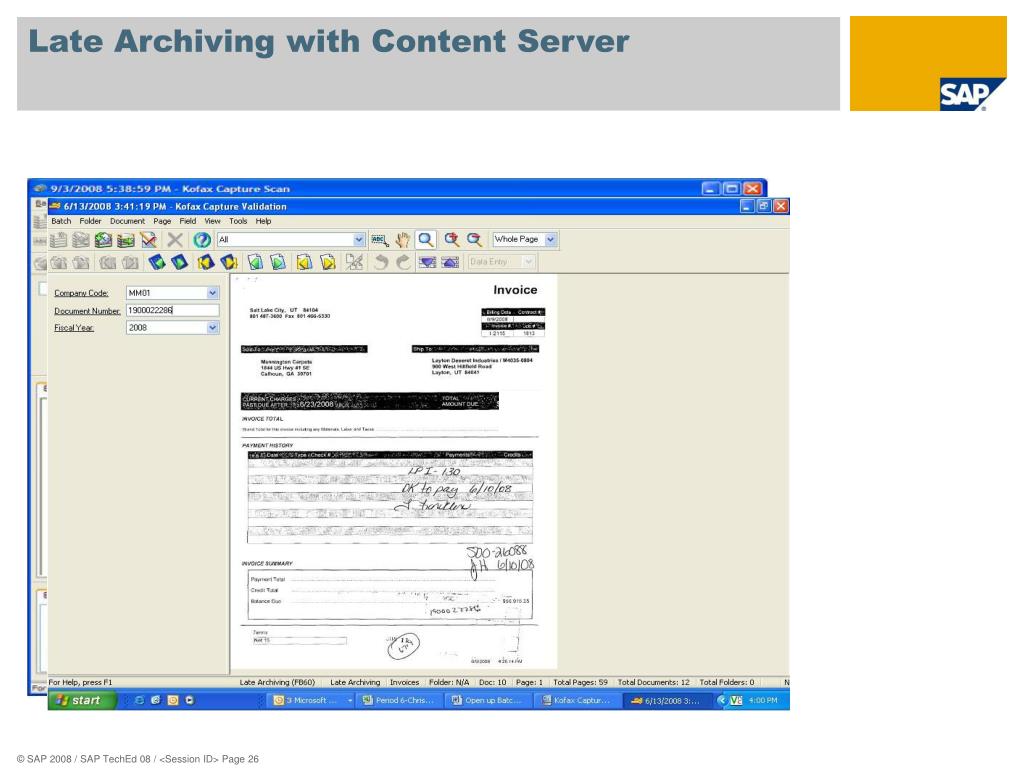Click the blue down-arrow panel icon
The width and height of the screenshot is (1024, 768).
pos(428,263)
